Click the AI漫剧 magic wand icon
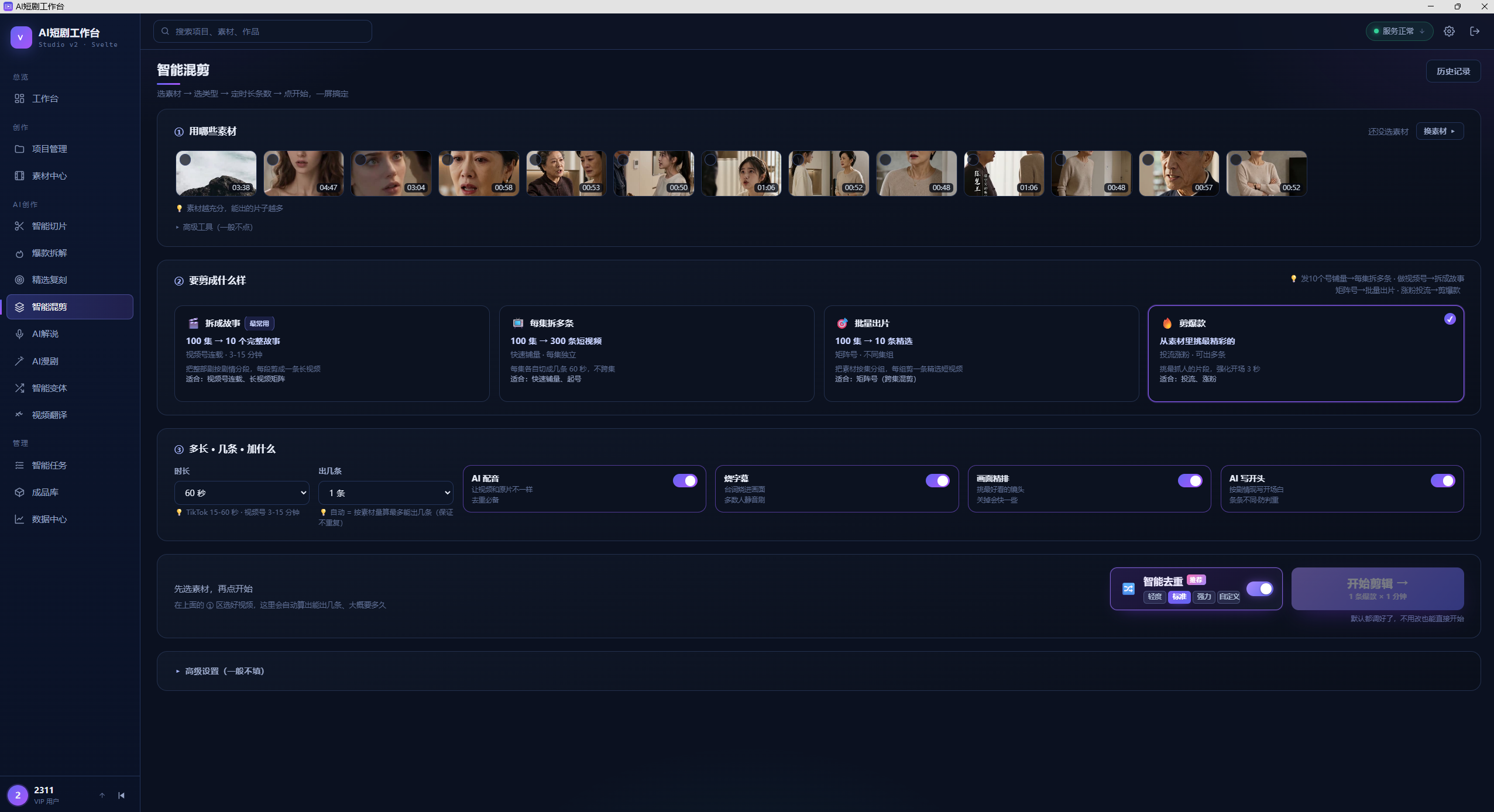Screen dimensions: 1494x812 coord(19,361)
